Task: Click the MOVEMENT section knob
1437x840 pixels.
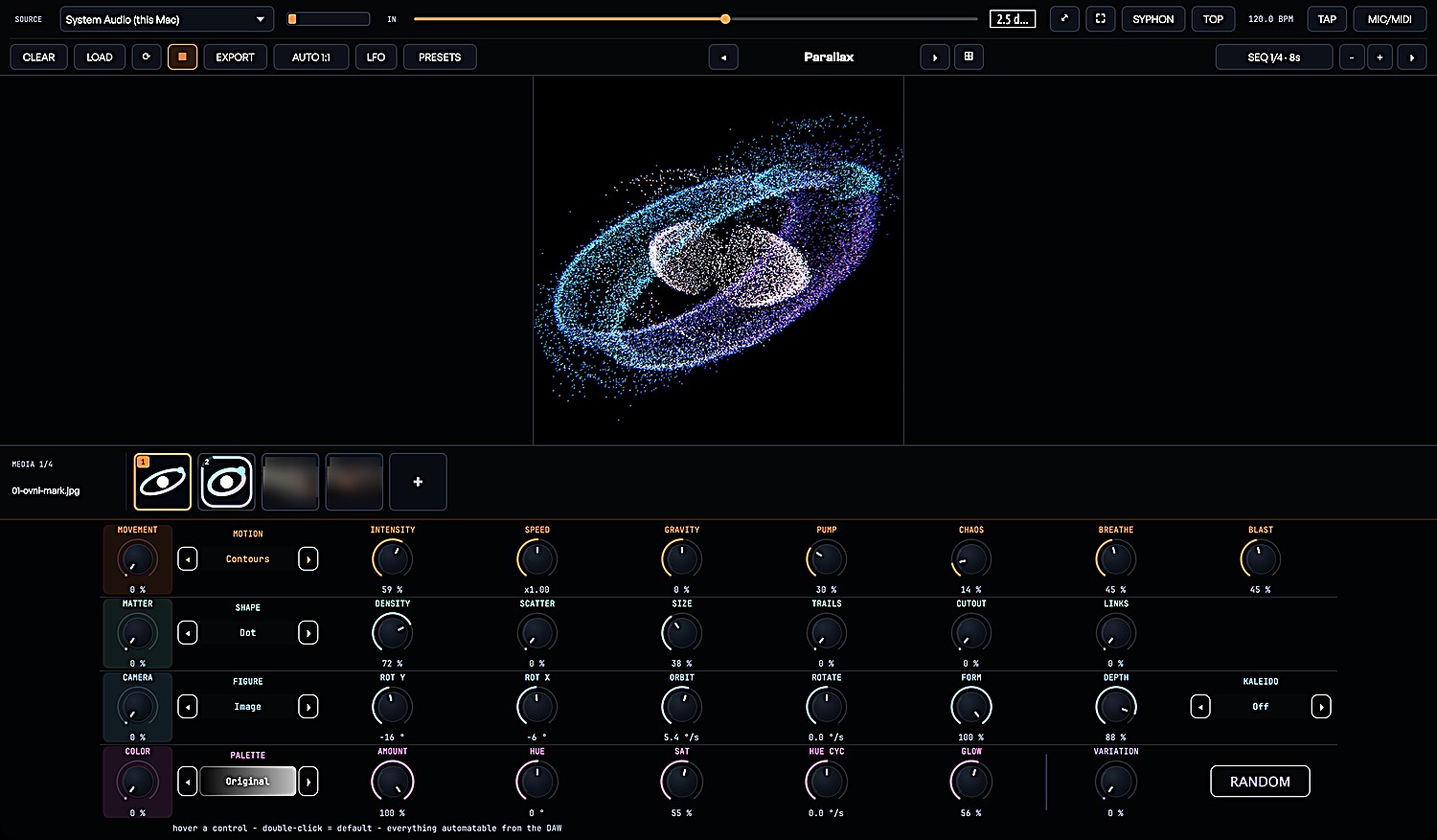Action: pos(137,558)
